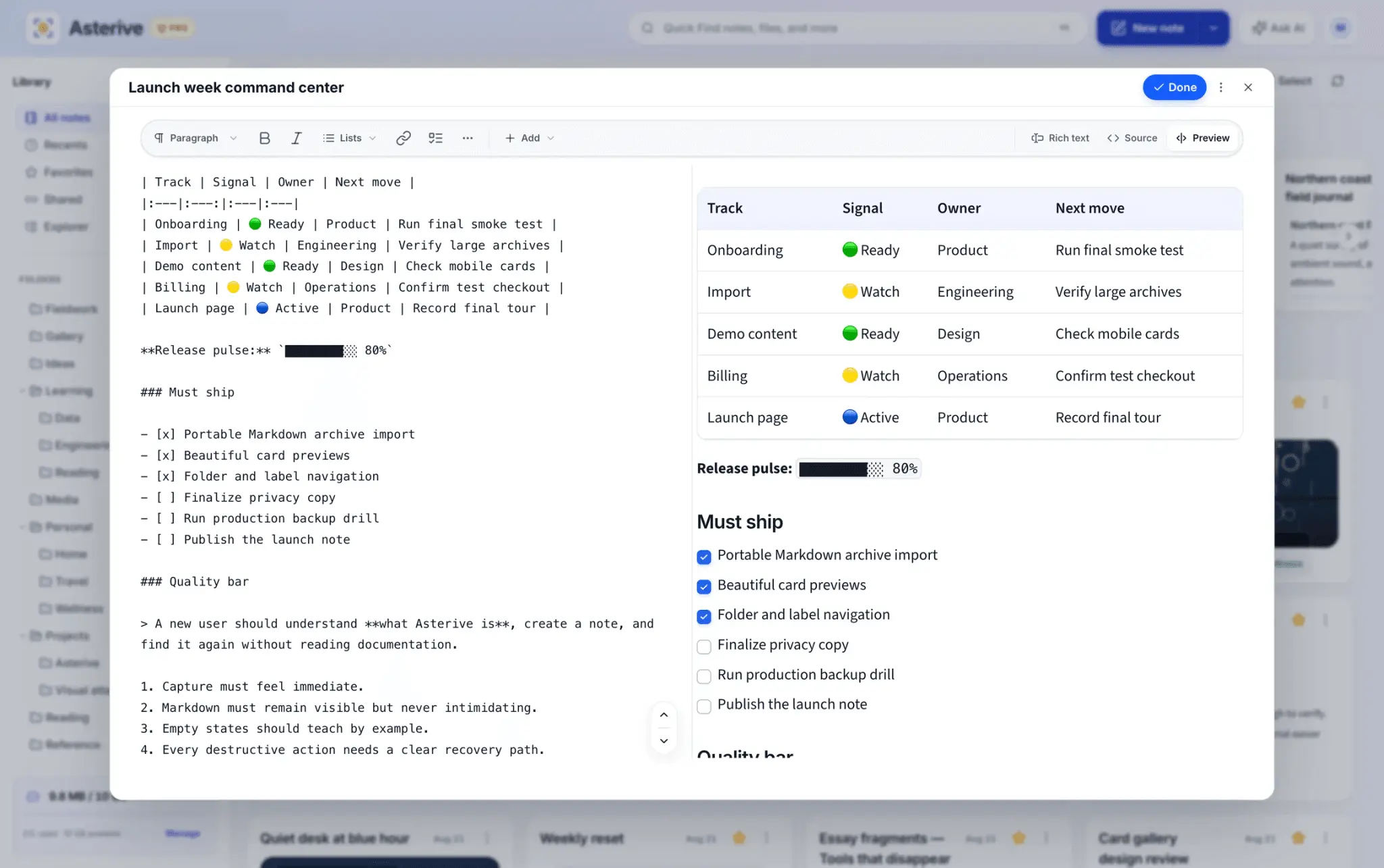Open Favorites in the Library sidebar

point(59,172)
